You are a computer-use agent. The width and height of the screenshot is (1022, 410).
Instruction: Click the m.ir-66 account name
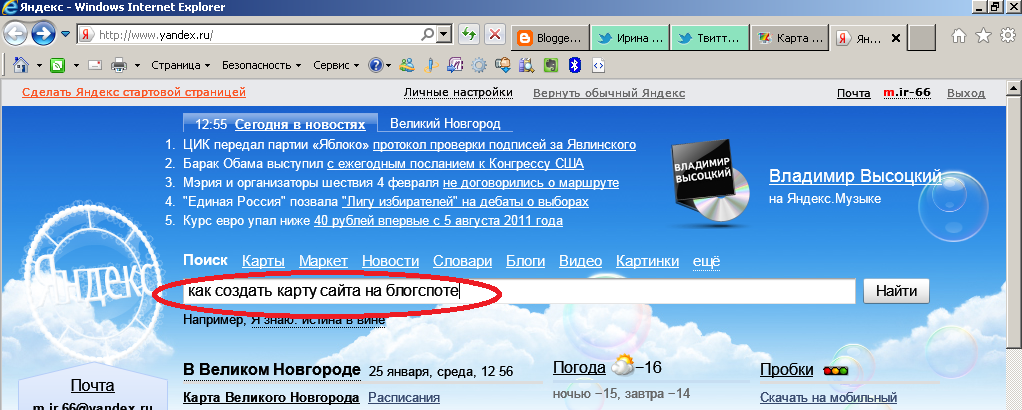click(907, 93)
